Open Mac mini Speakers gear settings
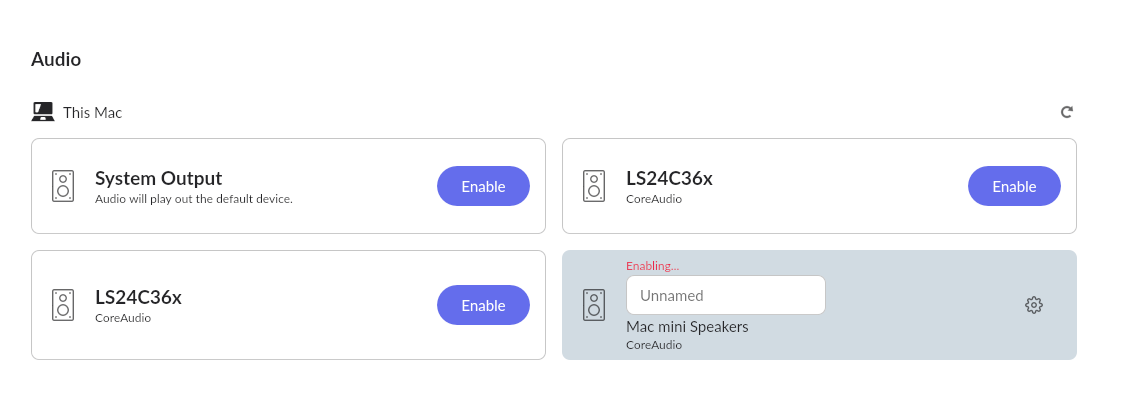This screenshot has width=1137, height=401. tap(1034, 305)
